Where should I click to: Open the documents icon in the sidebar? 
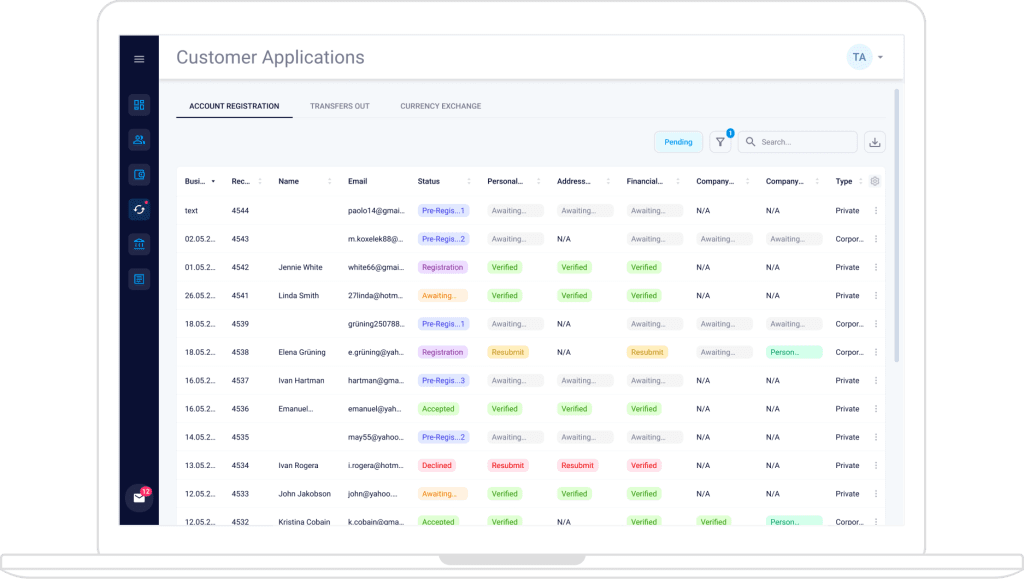pos(139,278)
